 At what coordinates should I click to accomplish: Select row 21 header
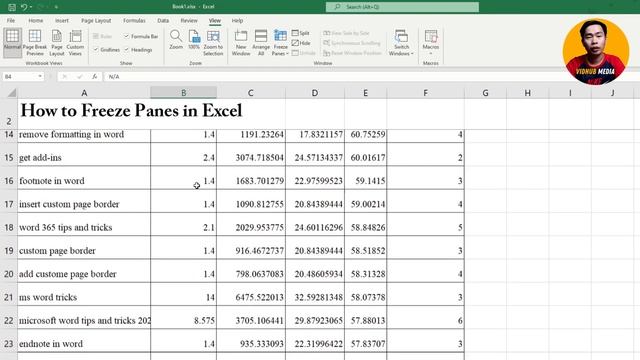click(9, 297)
